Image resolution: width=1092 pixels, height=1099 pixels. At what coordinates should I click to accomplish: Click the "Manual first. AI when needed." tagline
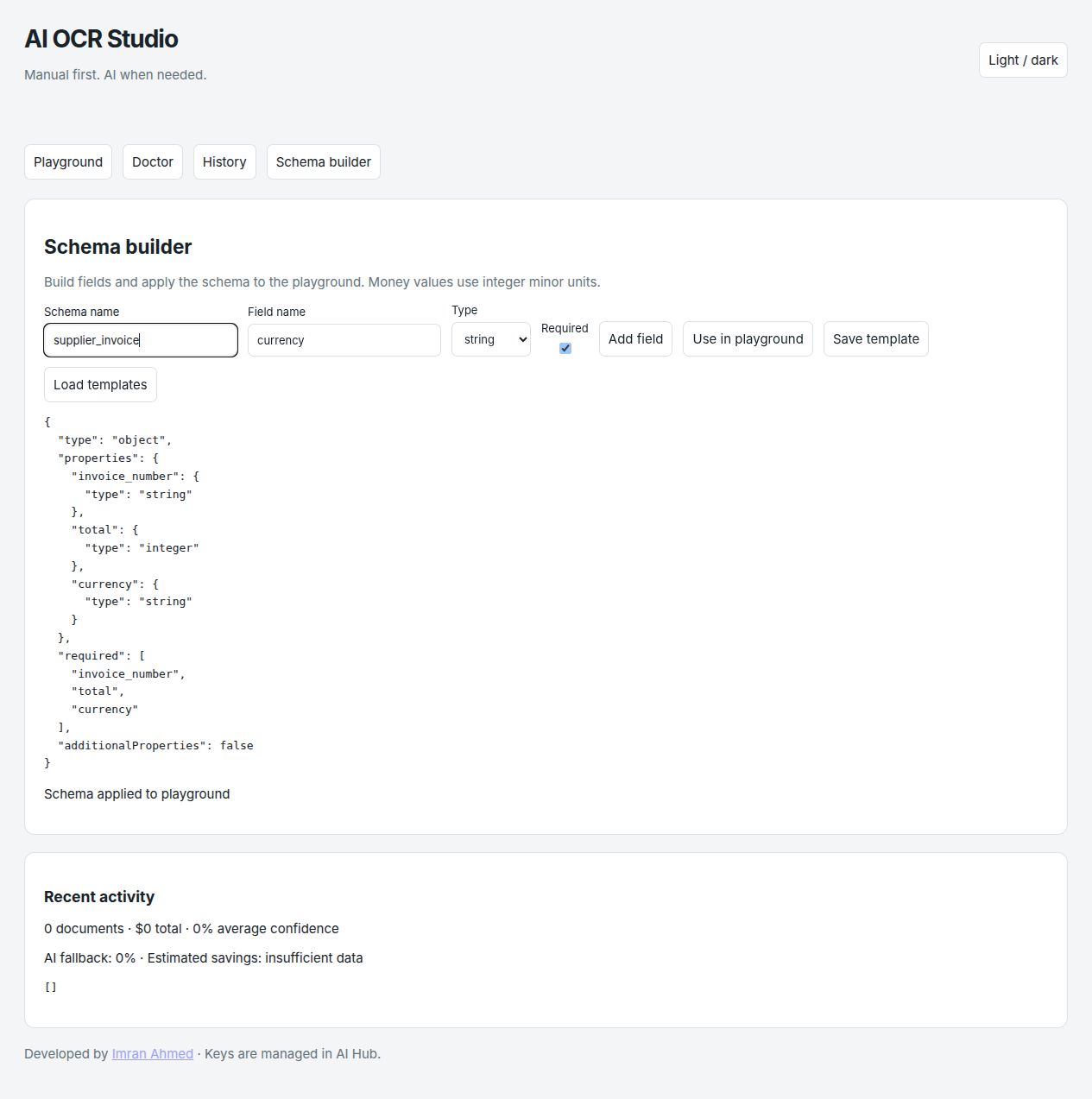click(x=116, y=75)
